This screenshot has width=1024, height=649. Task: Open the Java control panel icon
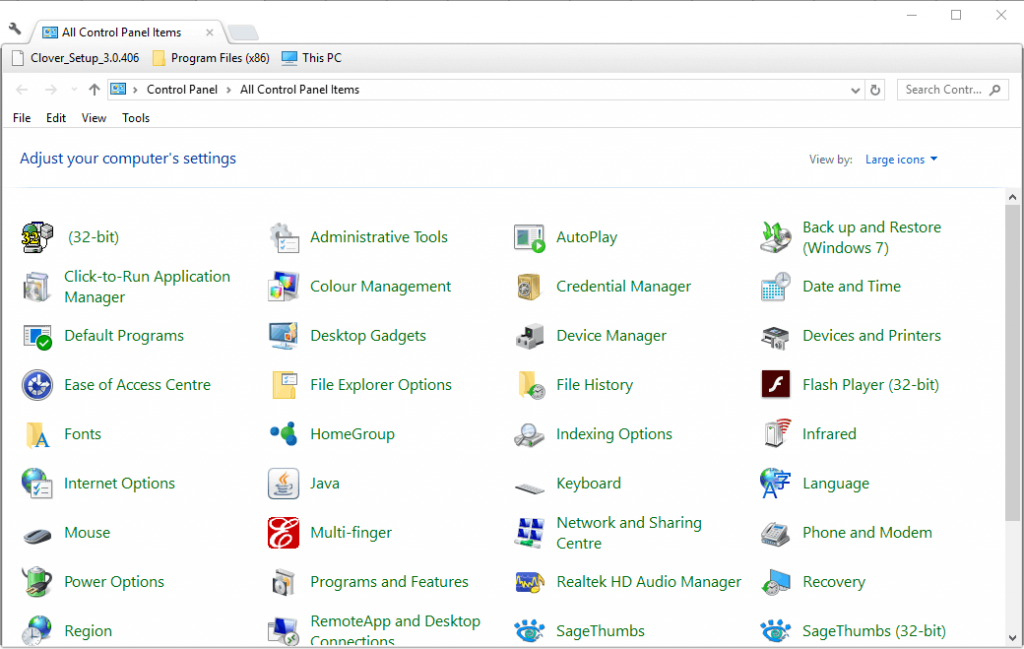click(x=284, y=483)
